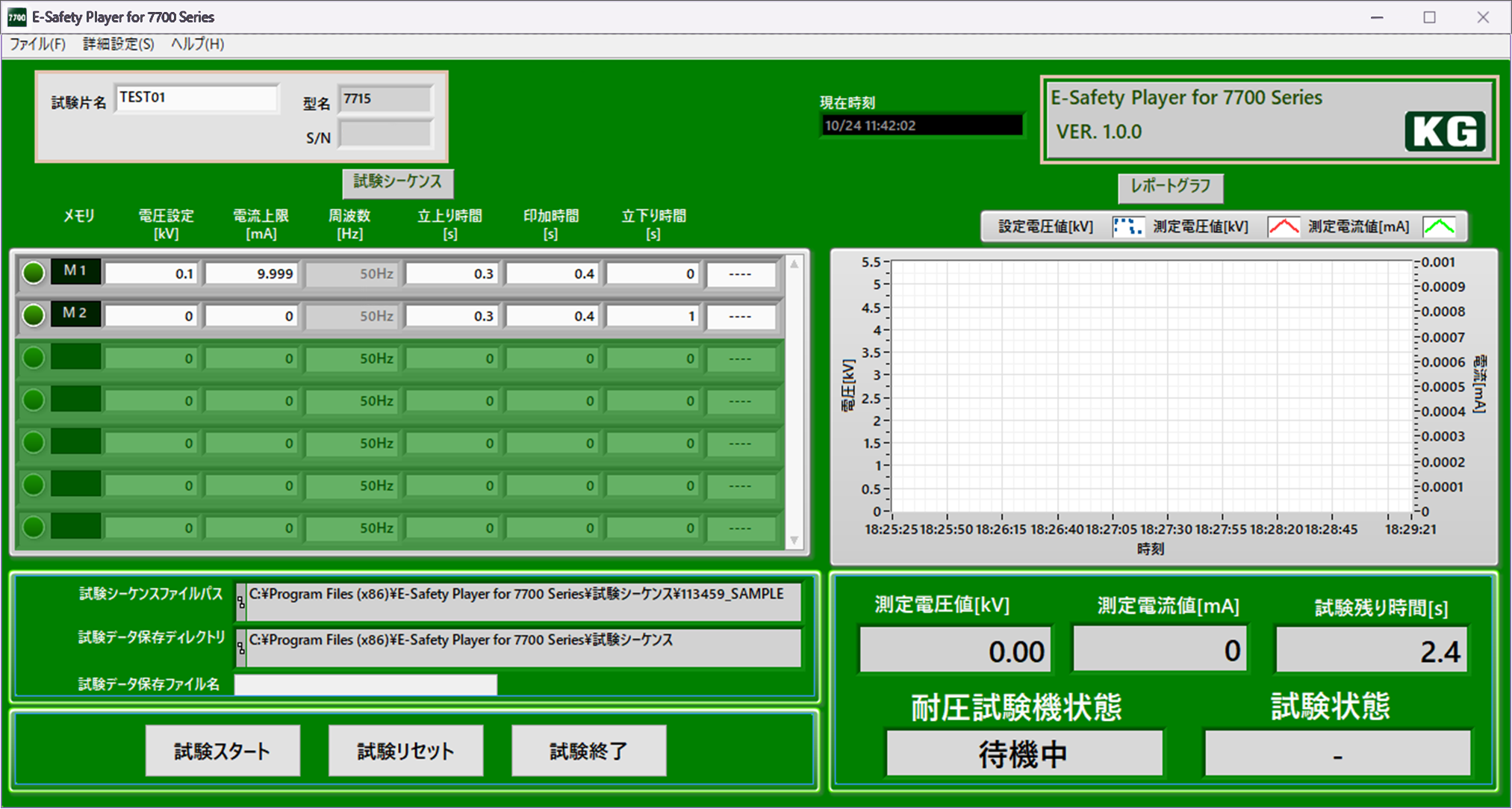Click the M1 current limit value 9.999
Screen dimensions: 1512x809
click(252, 274)
